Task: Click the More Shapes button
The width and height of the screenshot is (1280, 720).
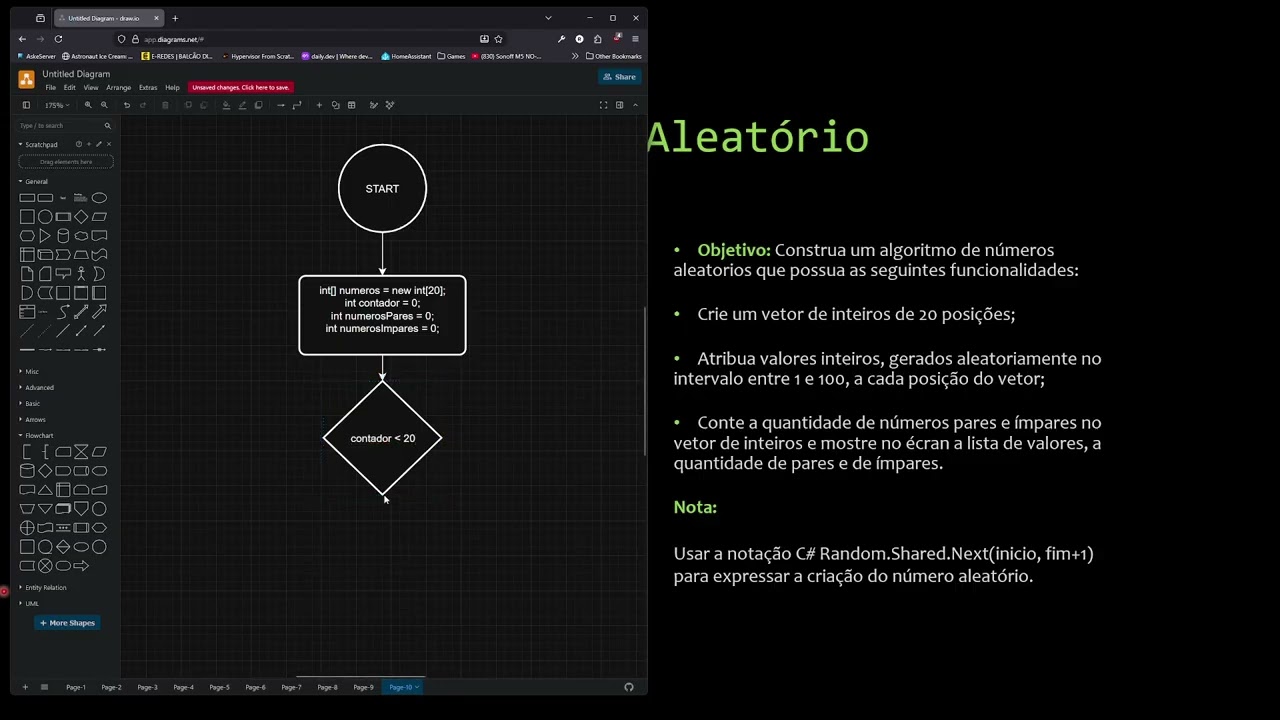Action: [x=67, y=623]
